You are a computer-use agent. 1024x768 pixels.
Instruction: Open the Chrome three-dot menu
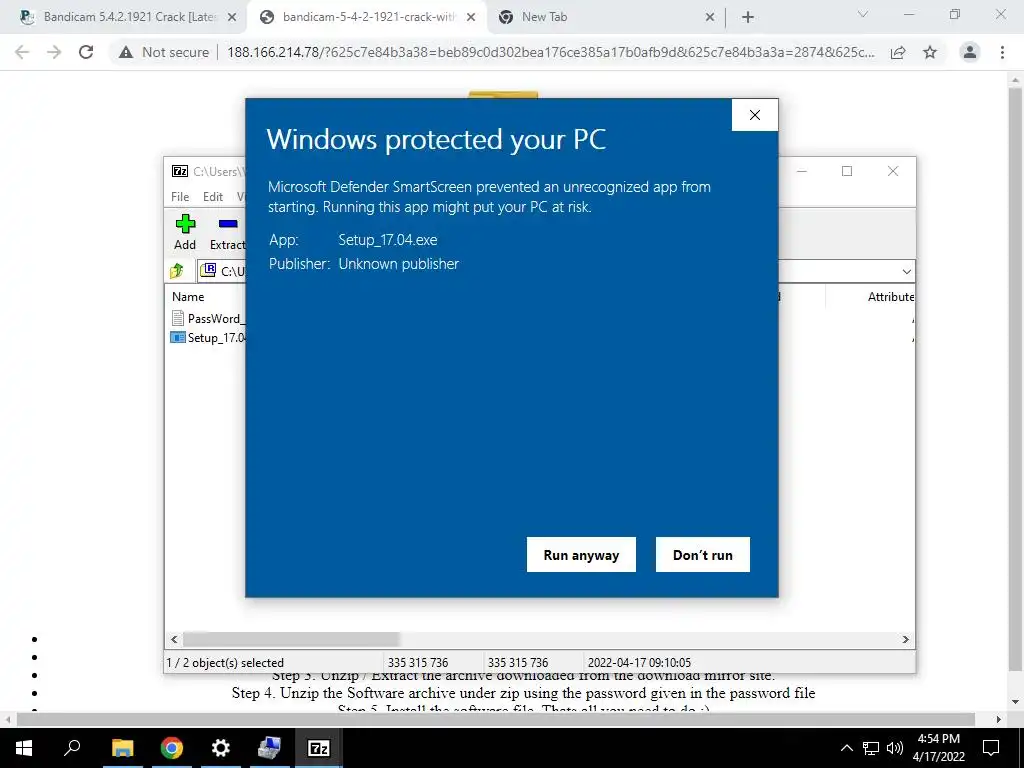1002,52
